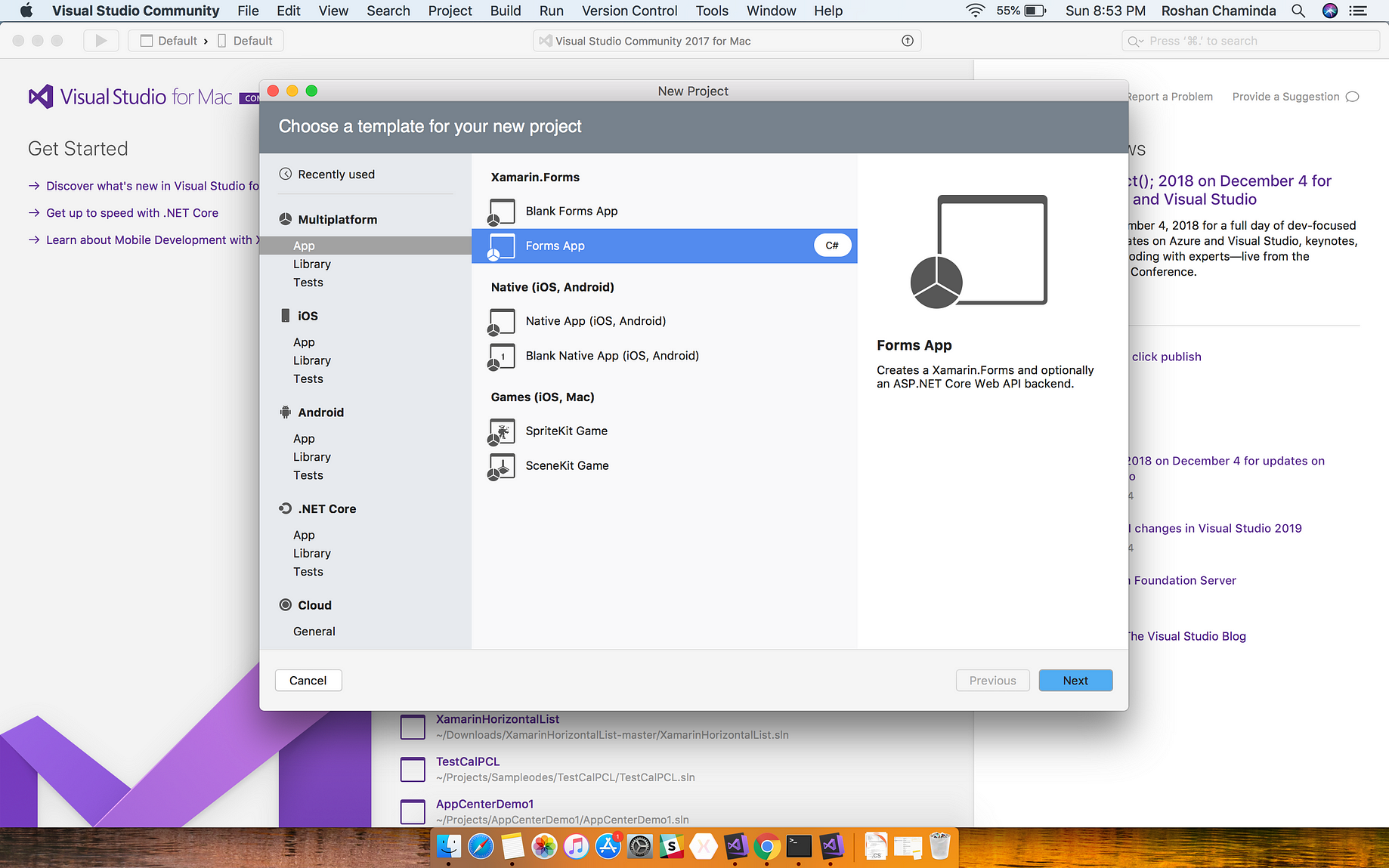Image resolution: width=1389 pixels, height=868 pixels.
Task: Click the Multiplatform category icon
Action: coord(286,219)
